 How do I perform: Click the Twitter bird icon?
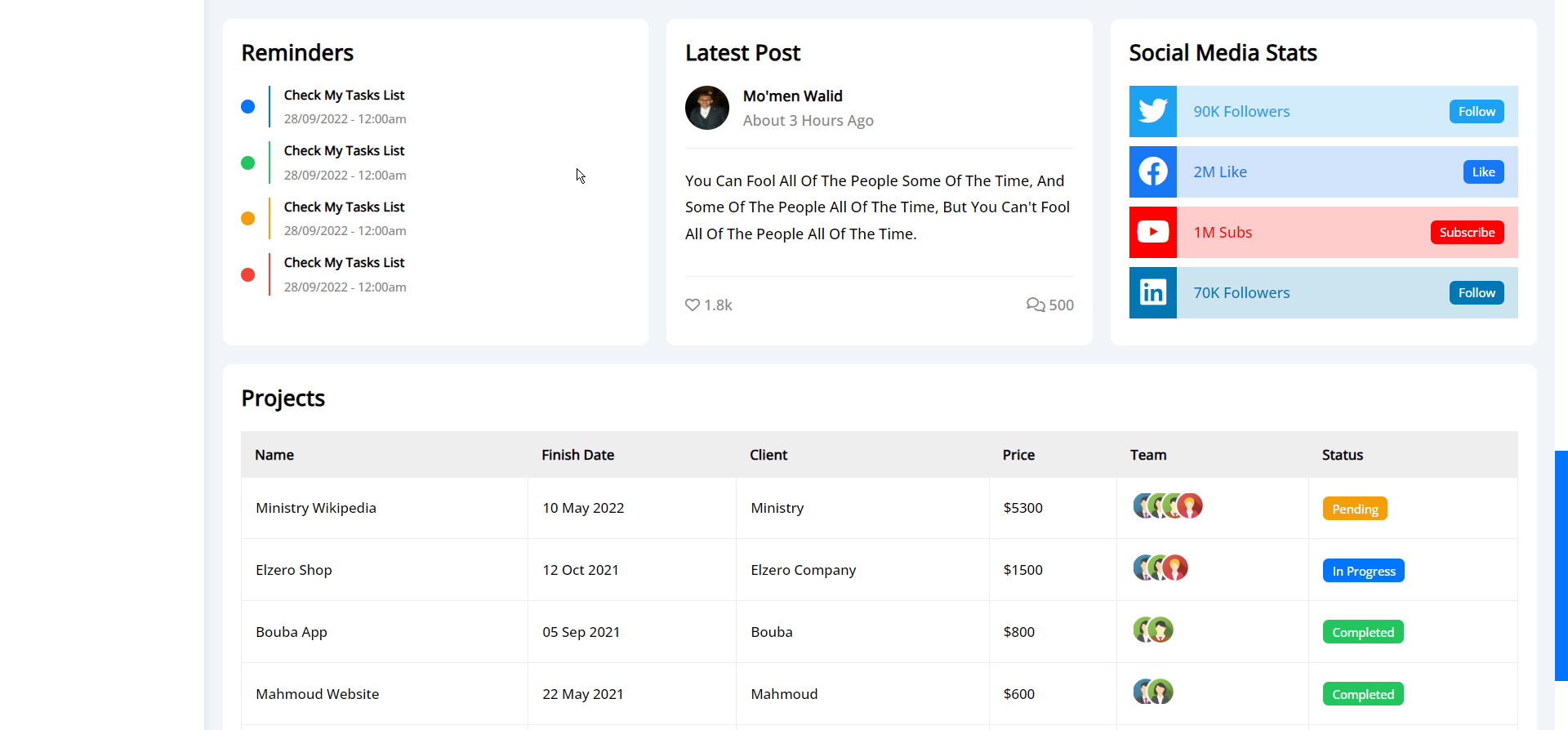tap(1152, 111)
